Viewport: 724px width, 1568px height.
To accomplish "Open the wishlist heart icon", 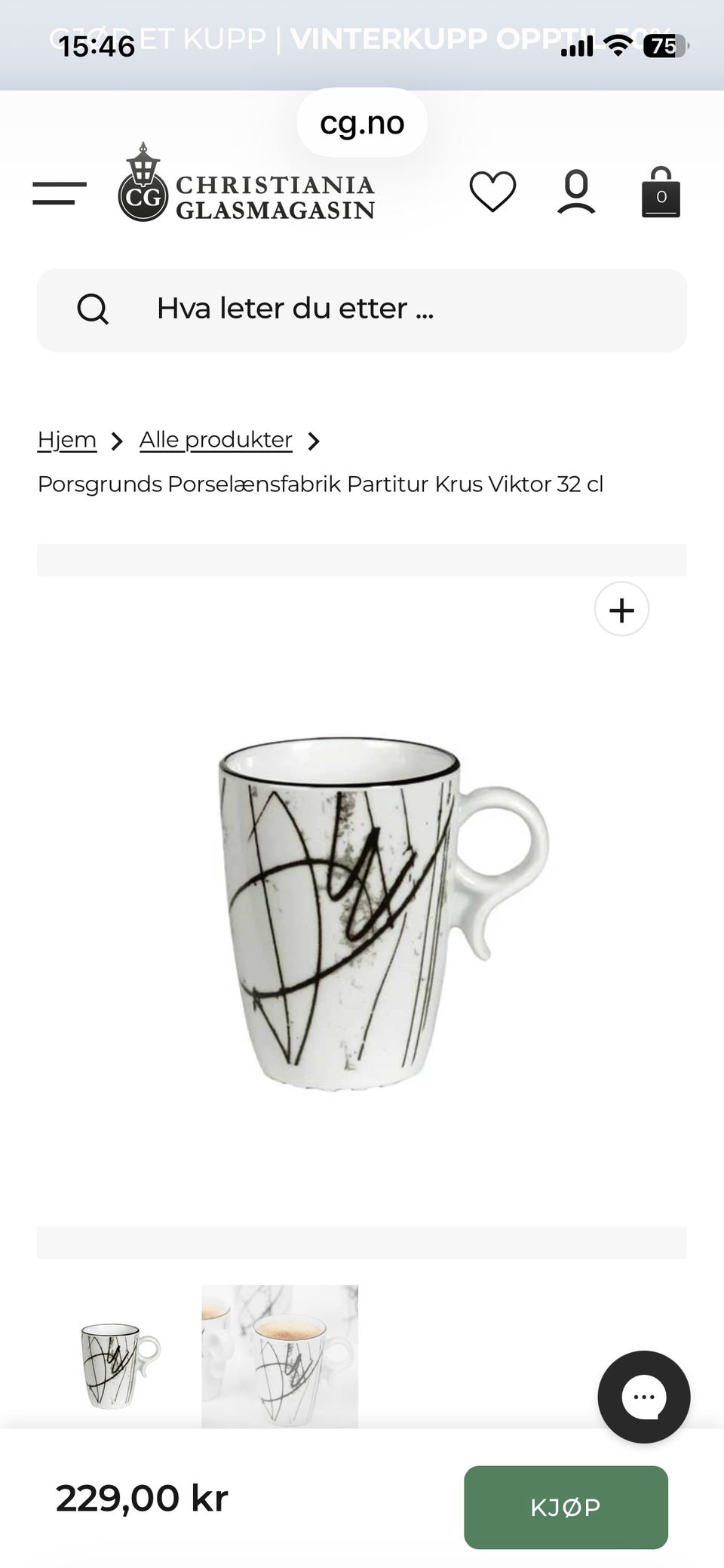I will pos(492,192).
